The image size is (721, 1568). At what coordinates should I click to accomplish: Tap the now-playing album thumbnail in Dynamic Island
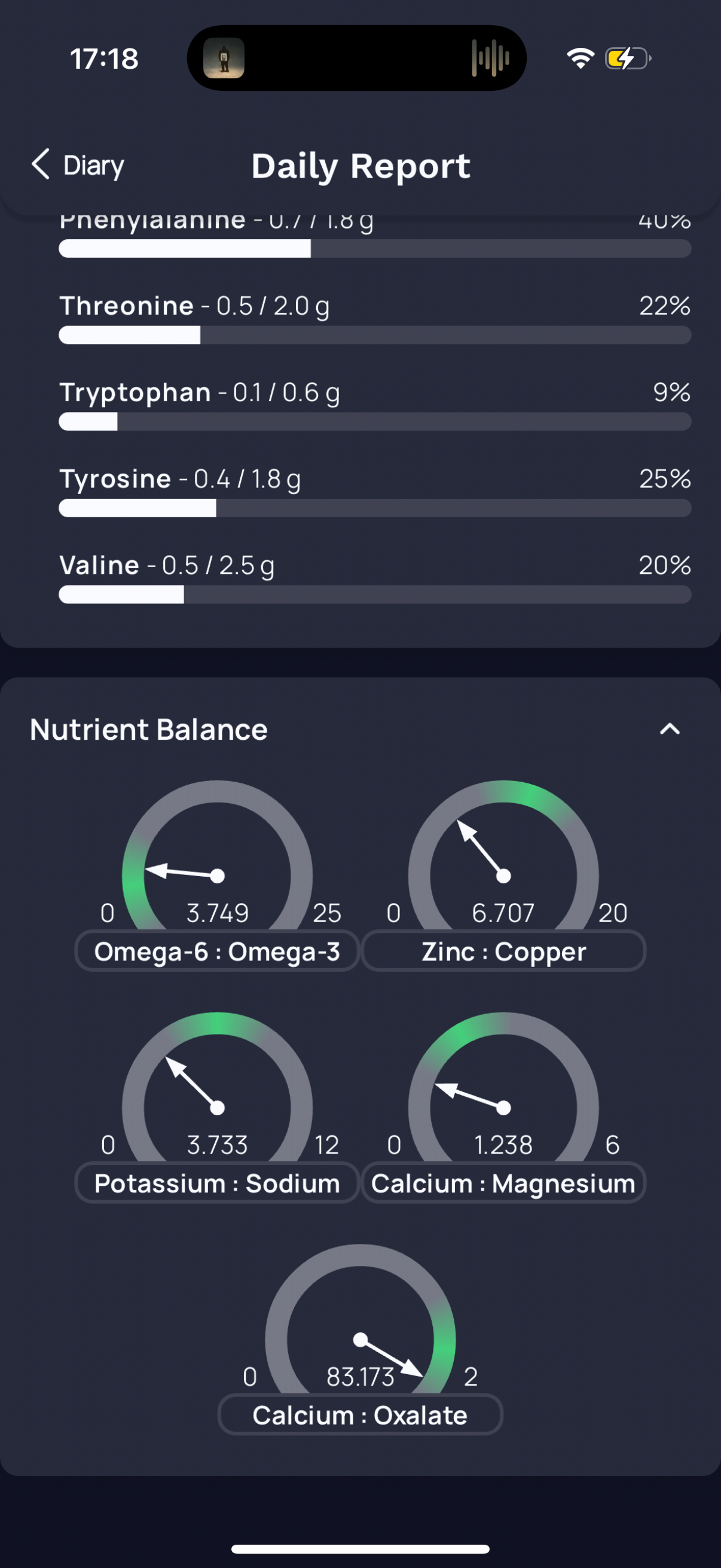click(224, 59)
